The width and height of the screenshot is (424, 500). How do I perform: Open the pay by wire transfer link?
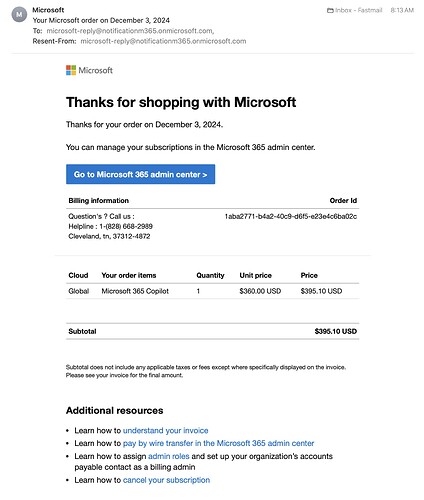pyautogui.click(x=218, y=443)
